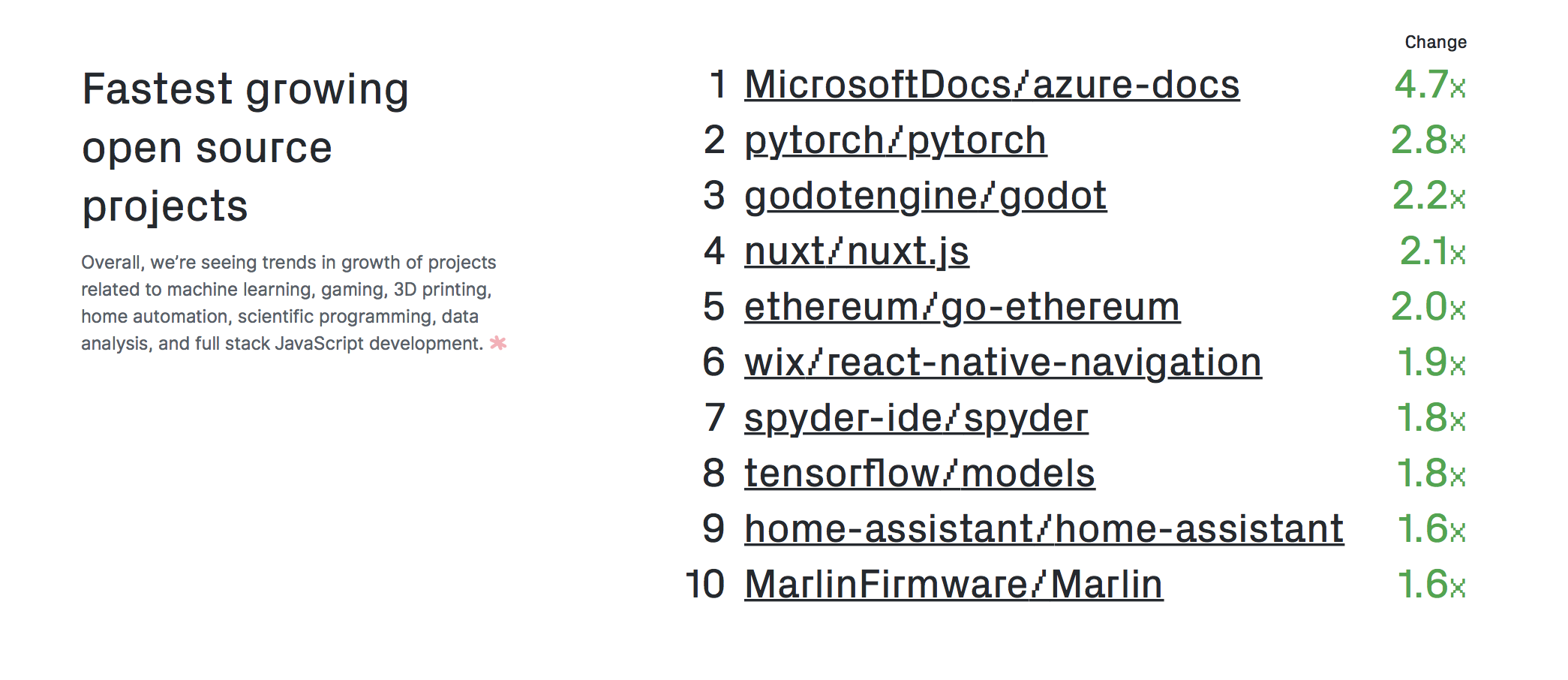Click the rank number 10 beside Marlin
1568x680 pixels.
coord(705,585)
